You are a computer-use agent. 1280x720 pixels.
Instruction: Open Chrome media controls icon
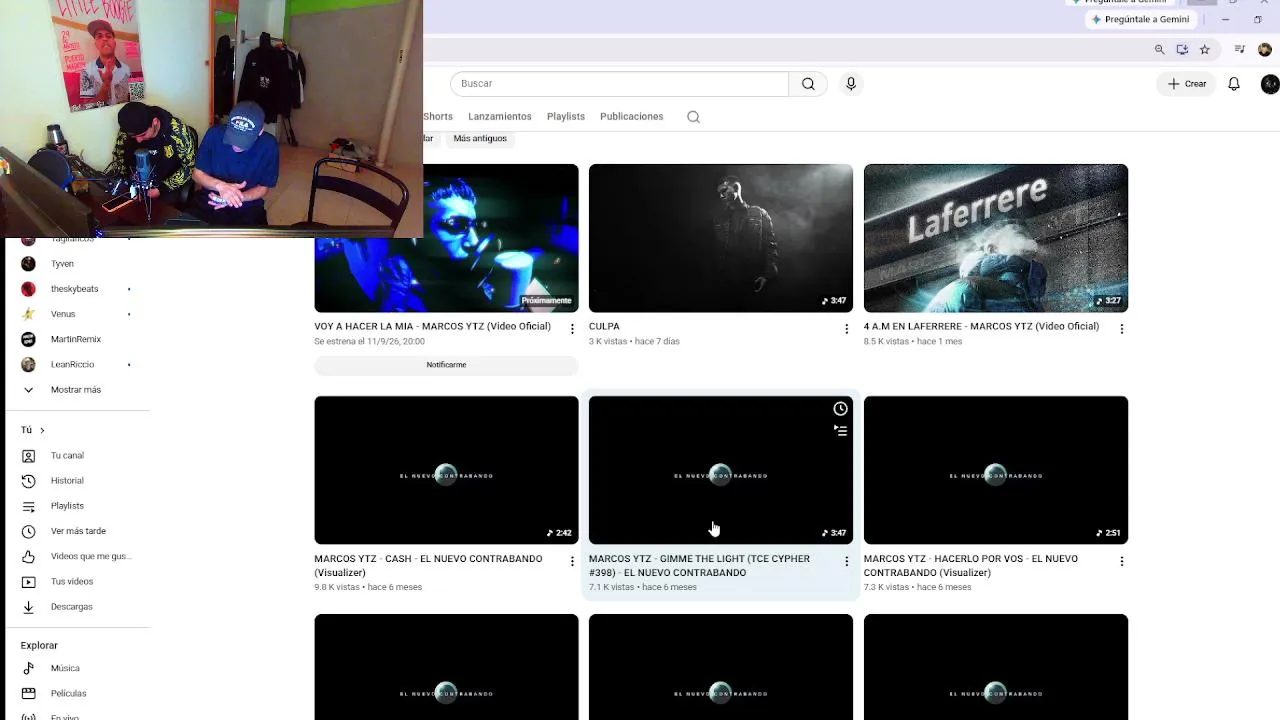tap(1240, 50)
